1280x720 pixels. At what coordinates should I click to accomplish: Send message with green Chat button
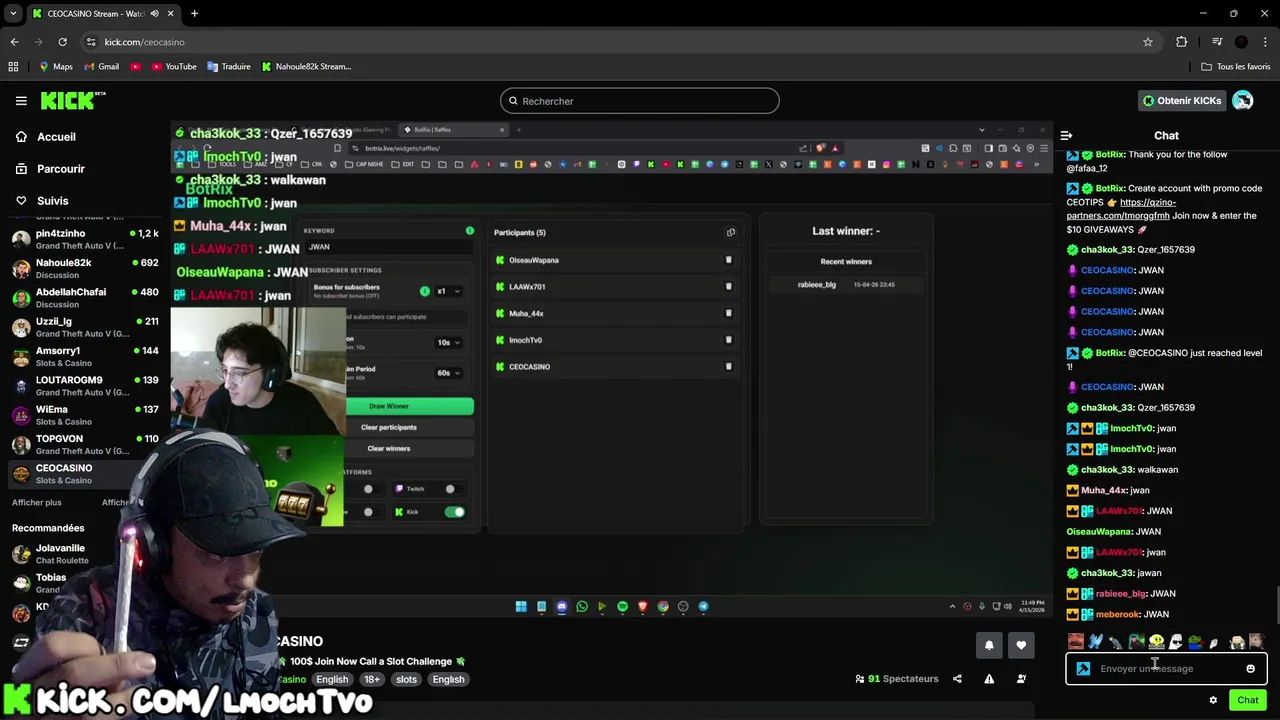1247,700
